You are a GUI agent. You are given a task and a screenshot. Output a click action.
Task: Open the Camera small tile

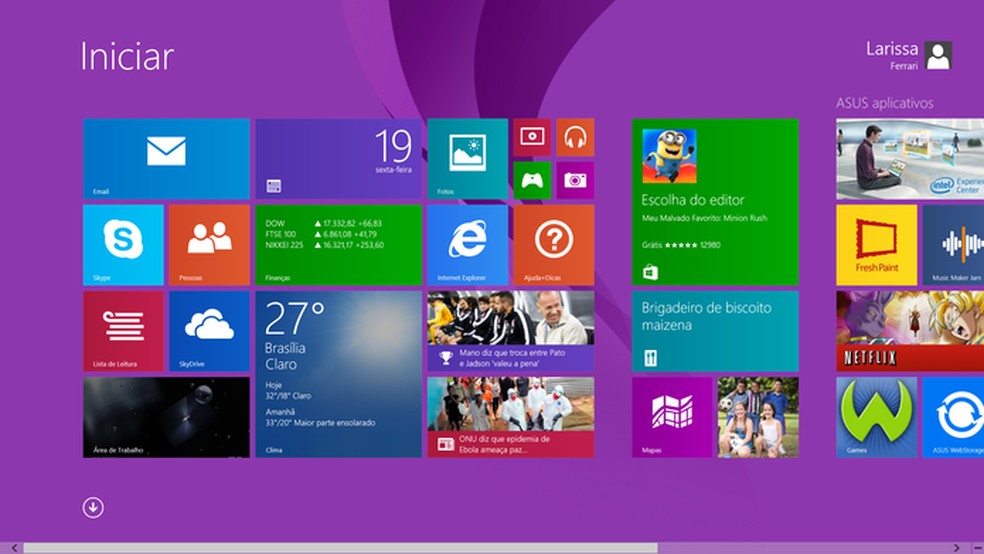[575, 180]
